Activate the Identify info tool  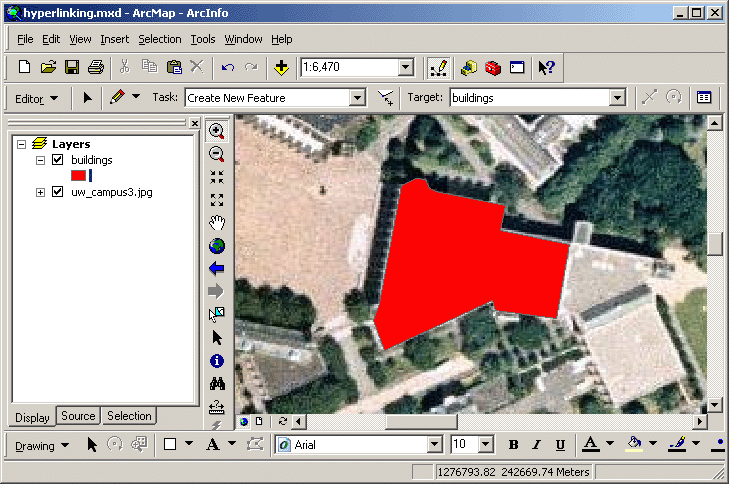pos(216,361)
